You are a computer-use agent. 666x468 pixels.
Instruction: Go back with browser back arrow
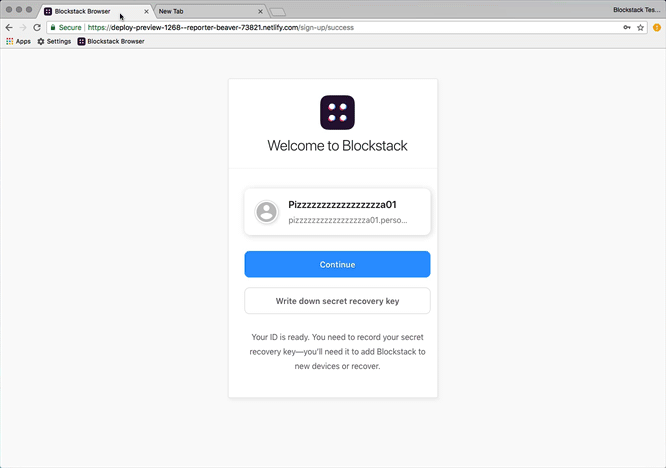pyautogui.click(x=9, y=28)
